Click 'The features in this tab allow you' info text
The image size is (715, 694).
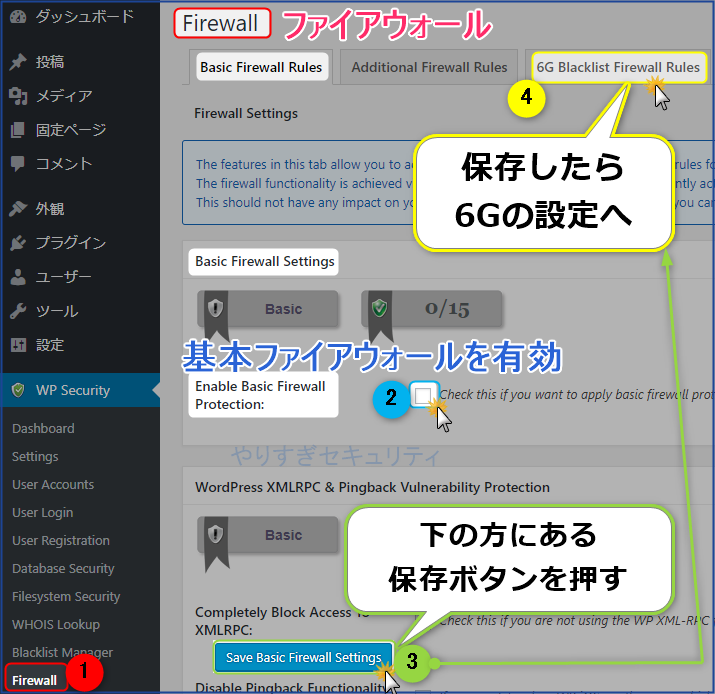pos(304,165)
